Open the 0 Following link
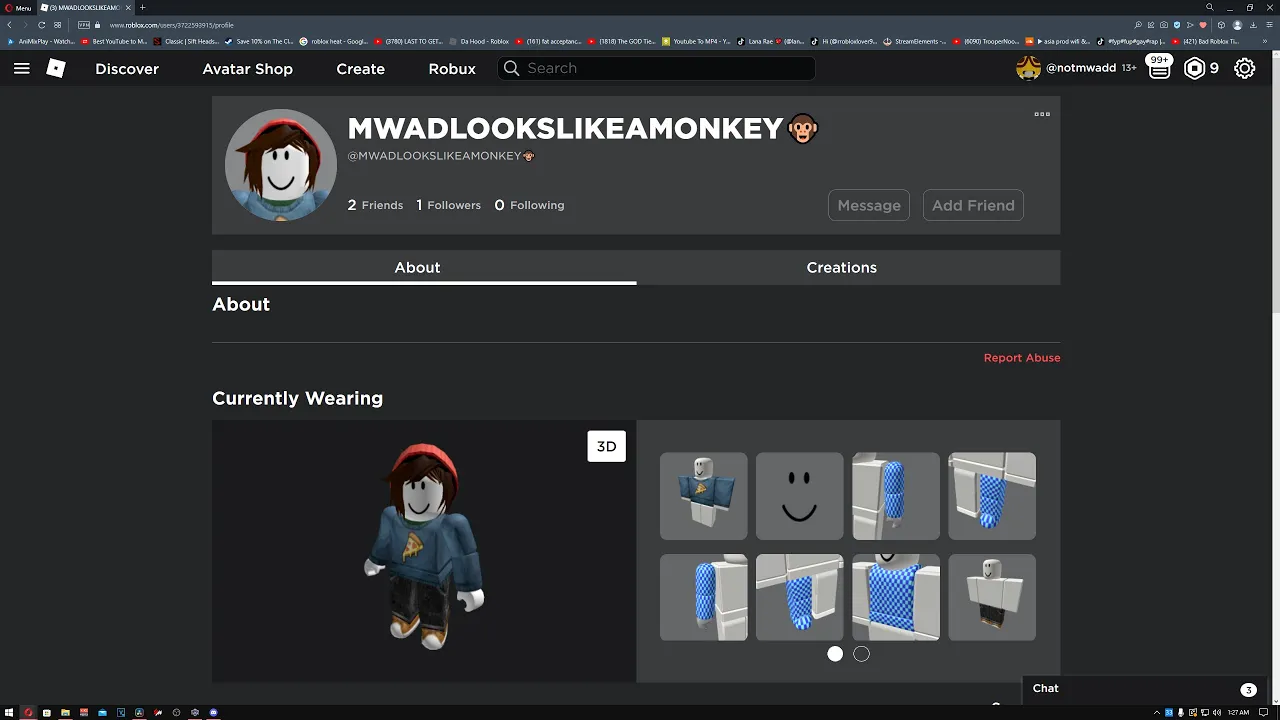Image resolution: width=1280 pixels, height=720 pixels. pos(529,205)
